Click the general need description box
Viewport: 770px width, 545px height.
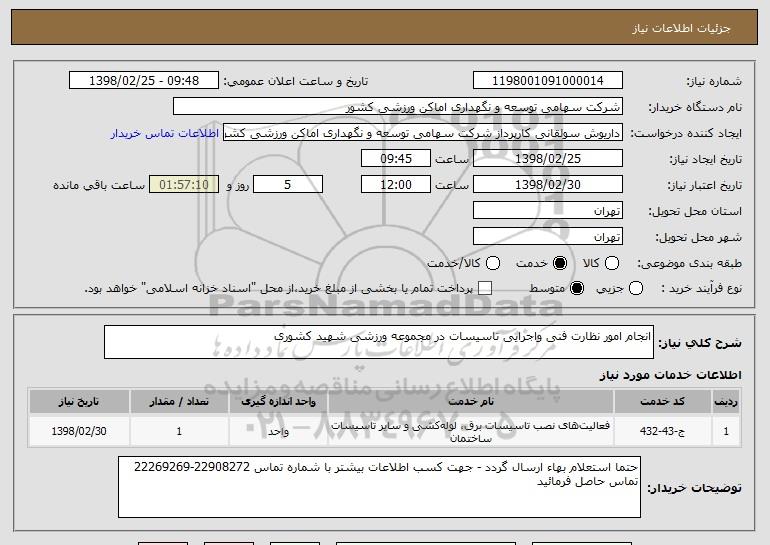(379, 342)
